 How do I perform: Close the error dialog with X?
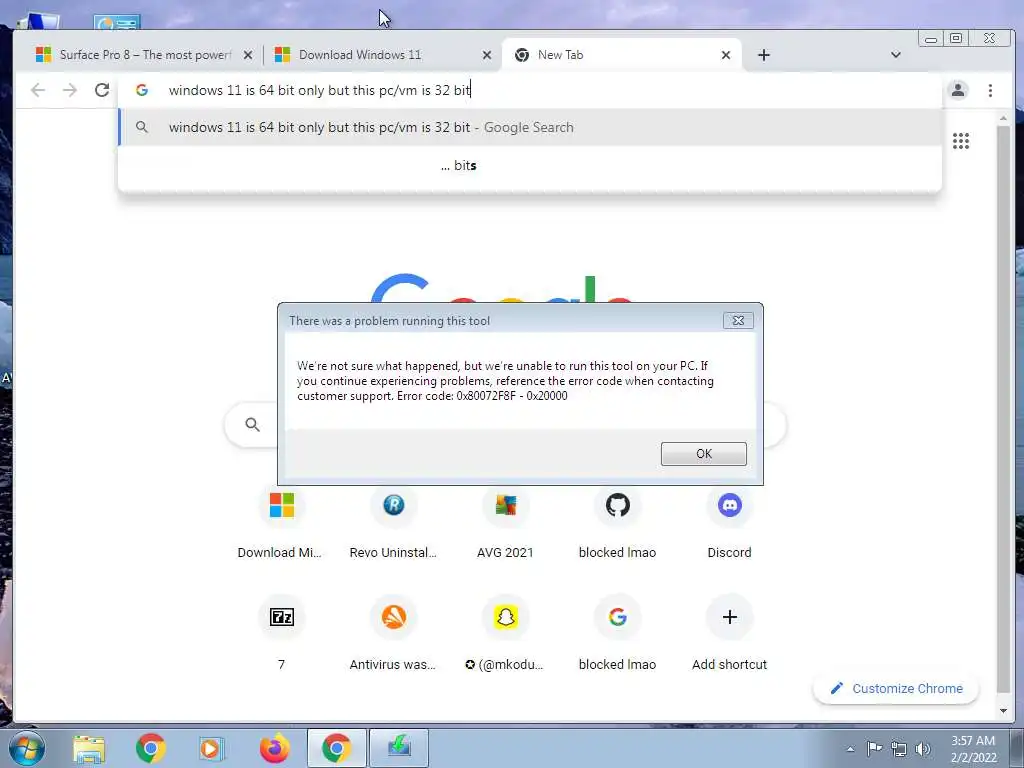click(x=738, y=321)
